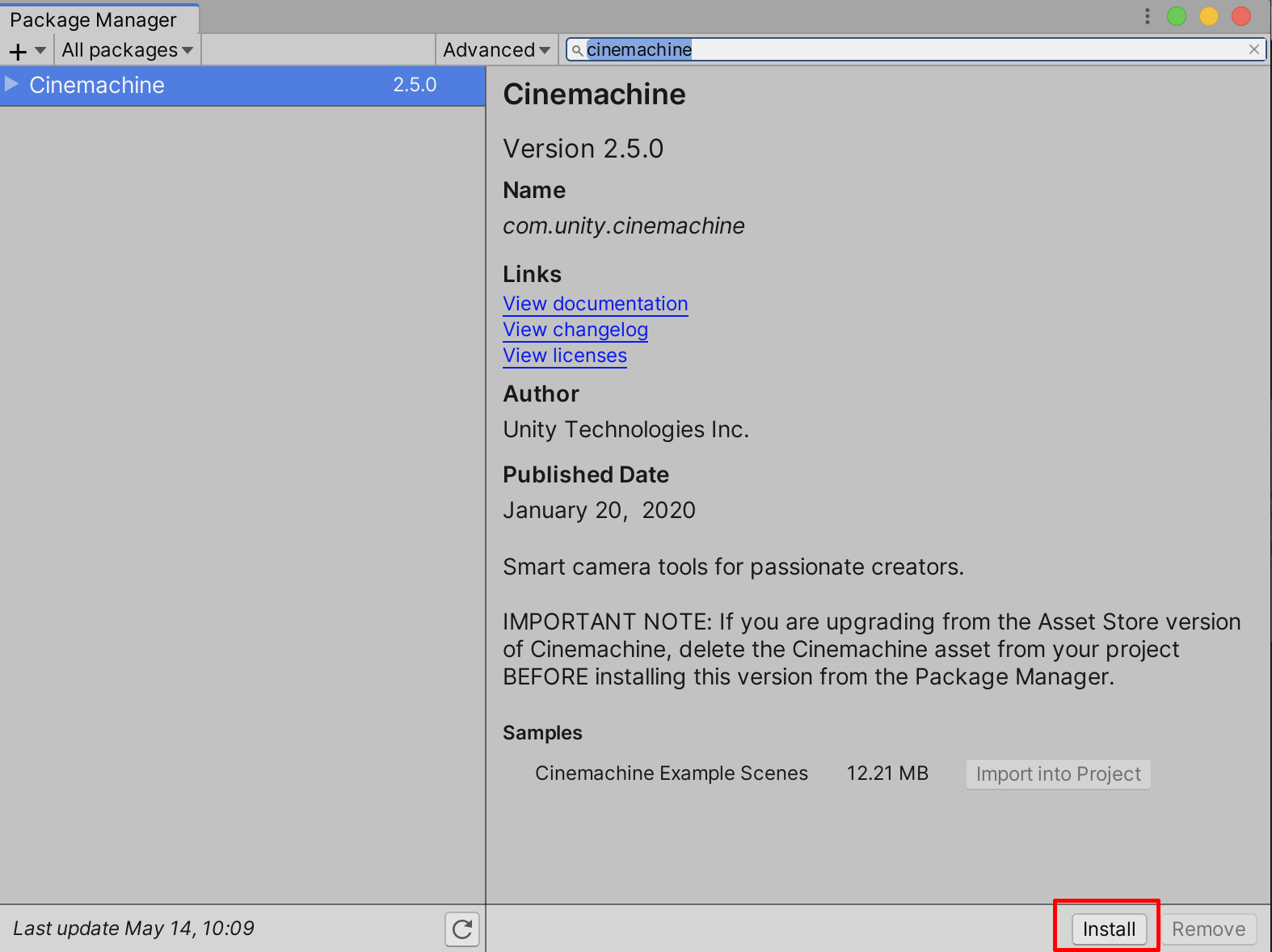Click the Last update May 14 status text

tap(133, 929)
